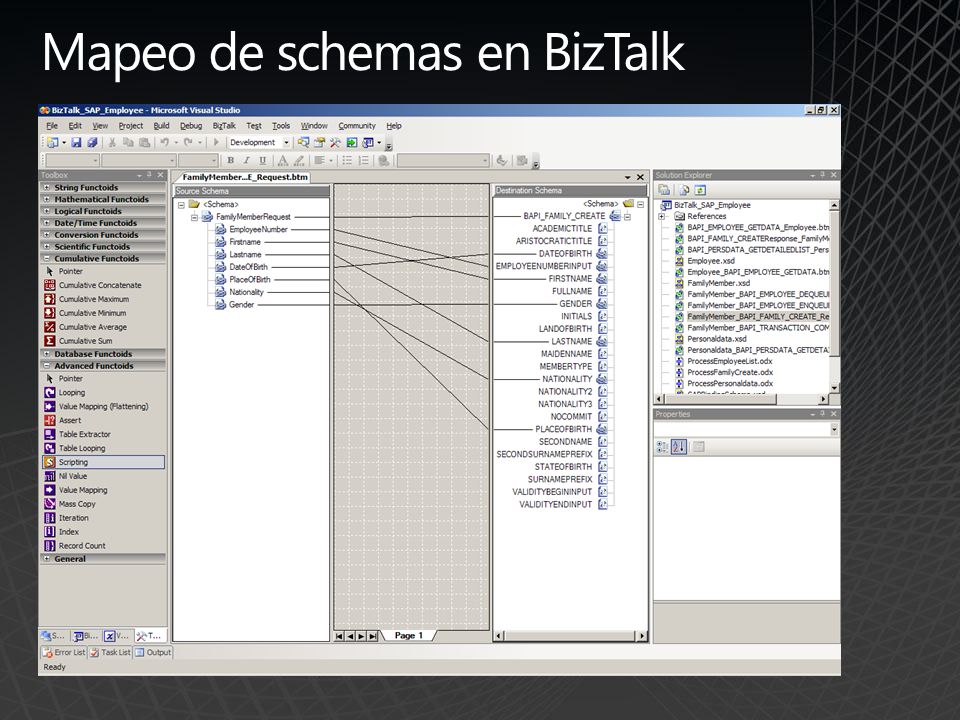
Task: Open the Properties object dropdown
Action: point(834,430)
